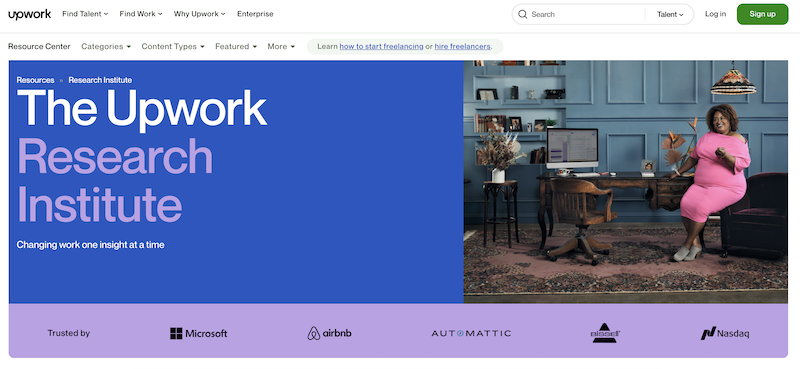Click 'Changing work one insight at a time'
The height and width of the screenshot is (369, 800).
(90, 245)
